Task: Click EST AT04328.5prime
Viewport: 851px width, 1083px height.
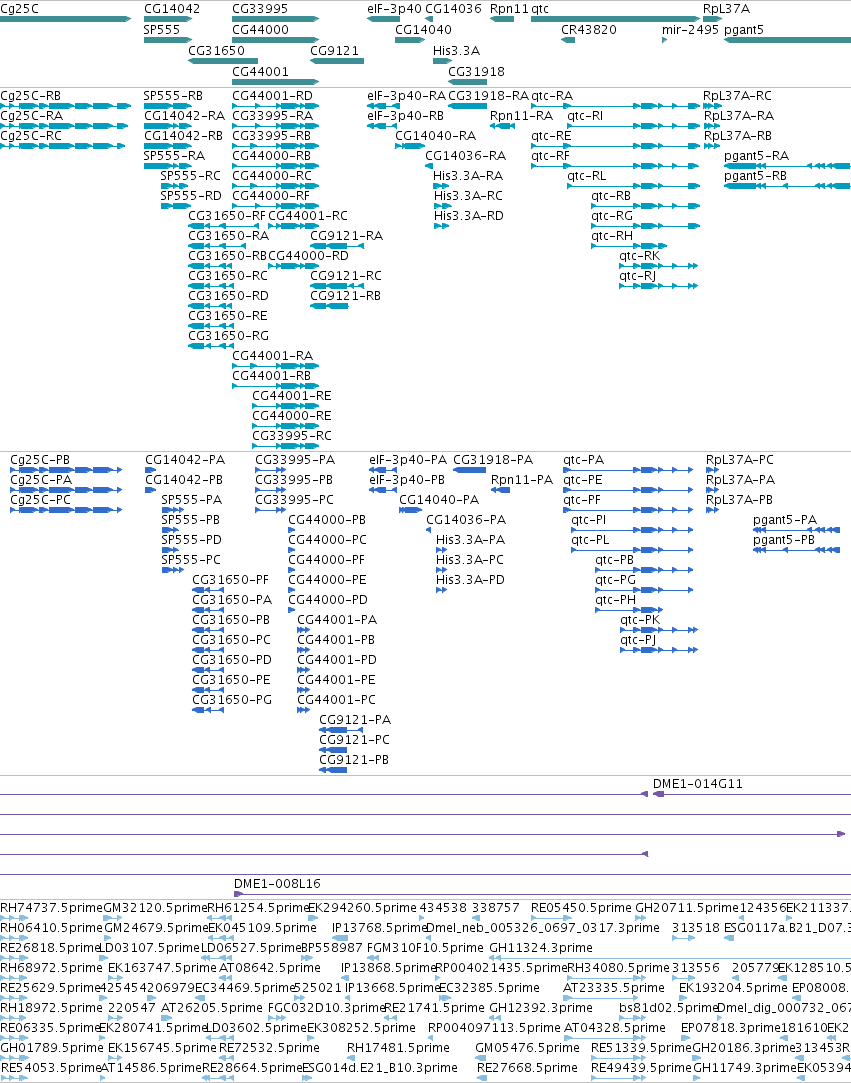Action: (615, 1028)
